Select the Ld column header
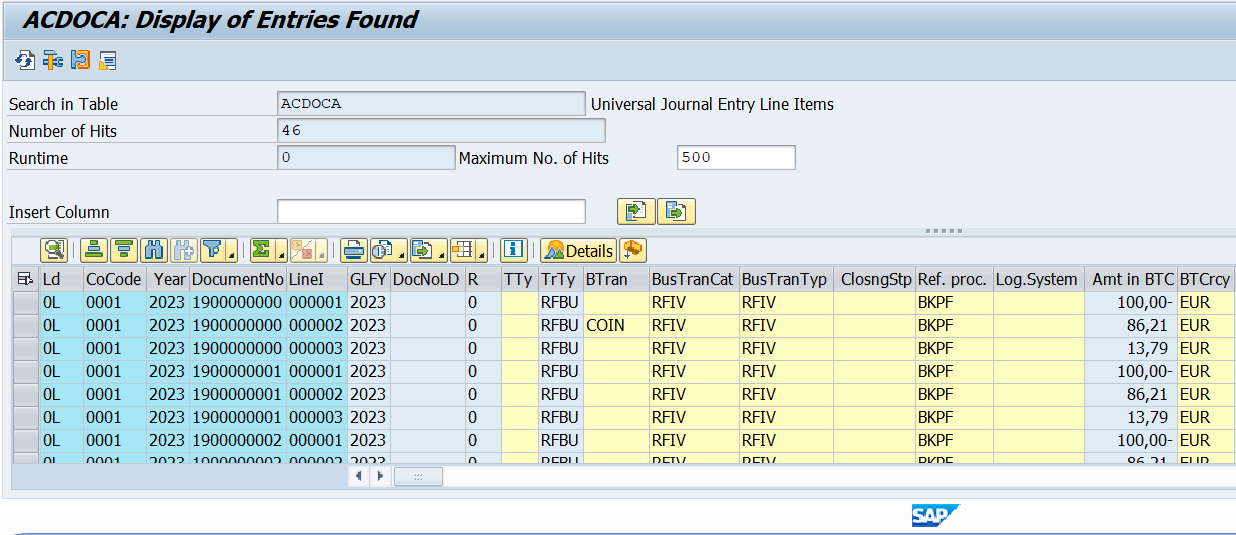The height and width of the screenshot is (535, 1236). pyautogui.click(x=60, y=279)
